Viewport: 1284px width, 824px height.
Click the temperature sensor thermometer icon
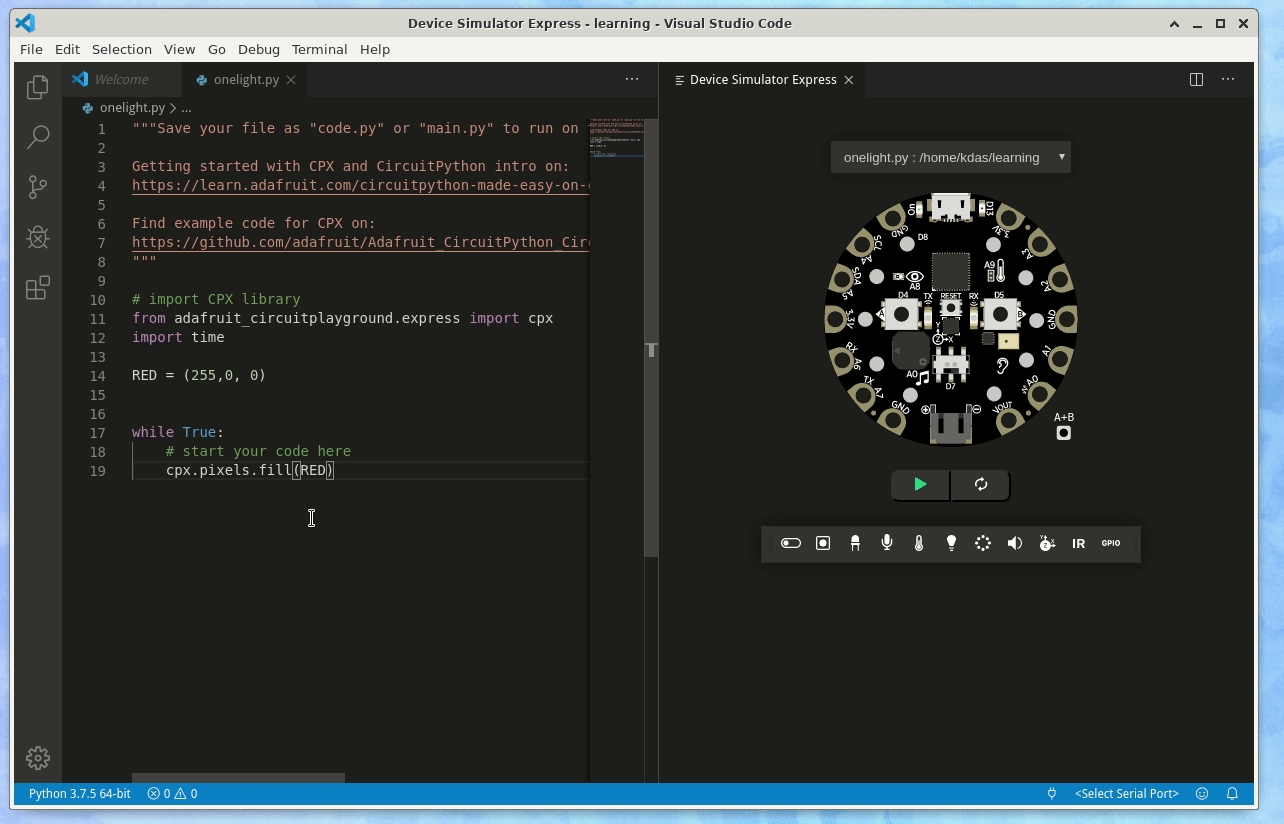919,543
